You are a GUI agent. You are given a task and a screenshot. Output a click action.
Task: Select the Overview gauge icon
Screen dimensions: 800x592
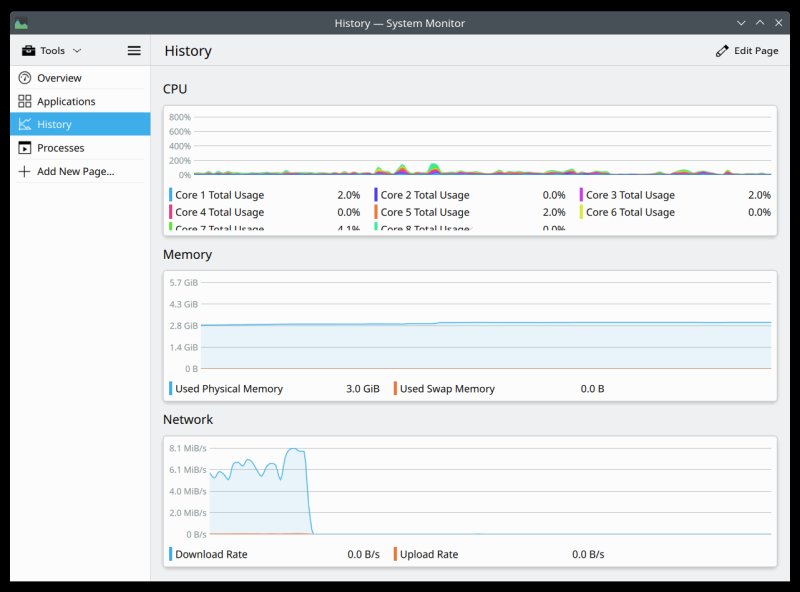coord(25,77)
